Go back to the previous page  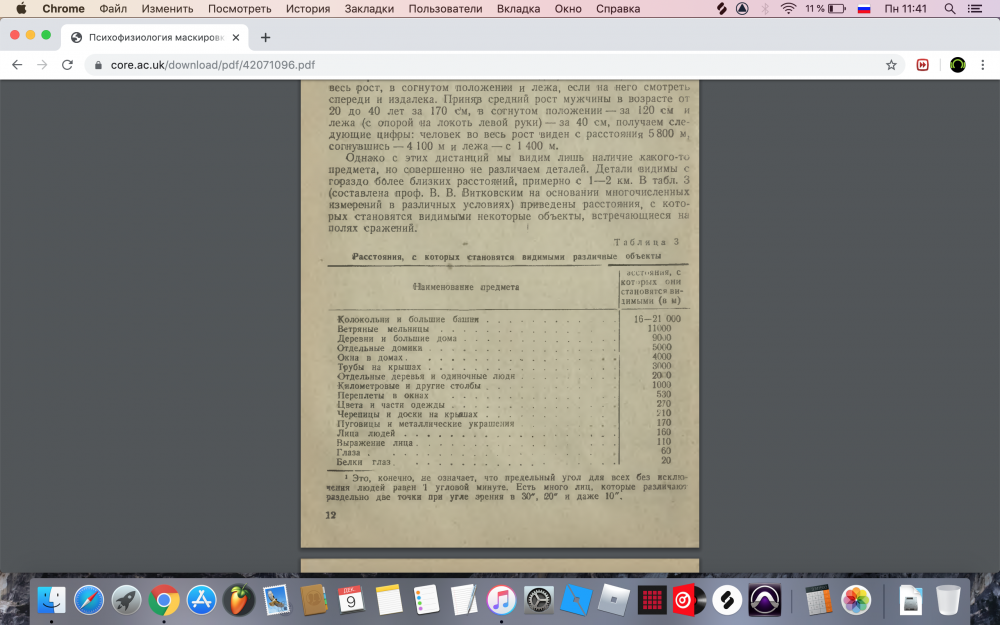[17, 64]
